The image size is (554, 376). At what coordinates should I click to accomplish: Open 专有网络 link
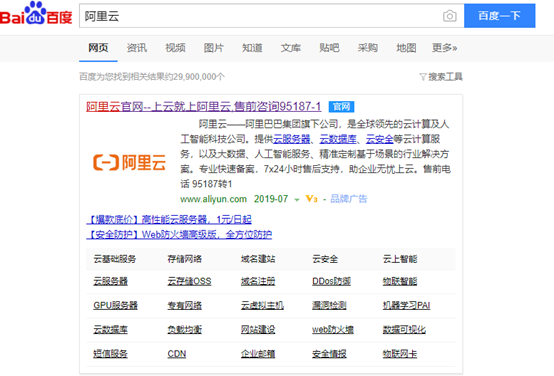point(184,305)
